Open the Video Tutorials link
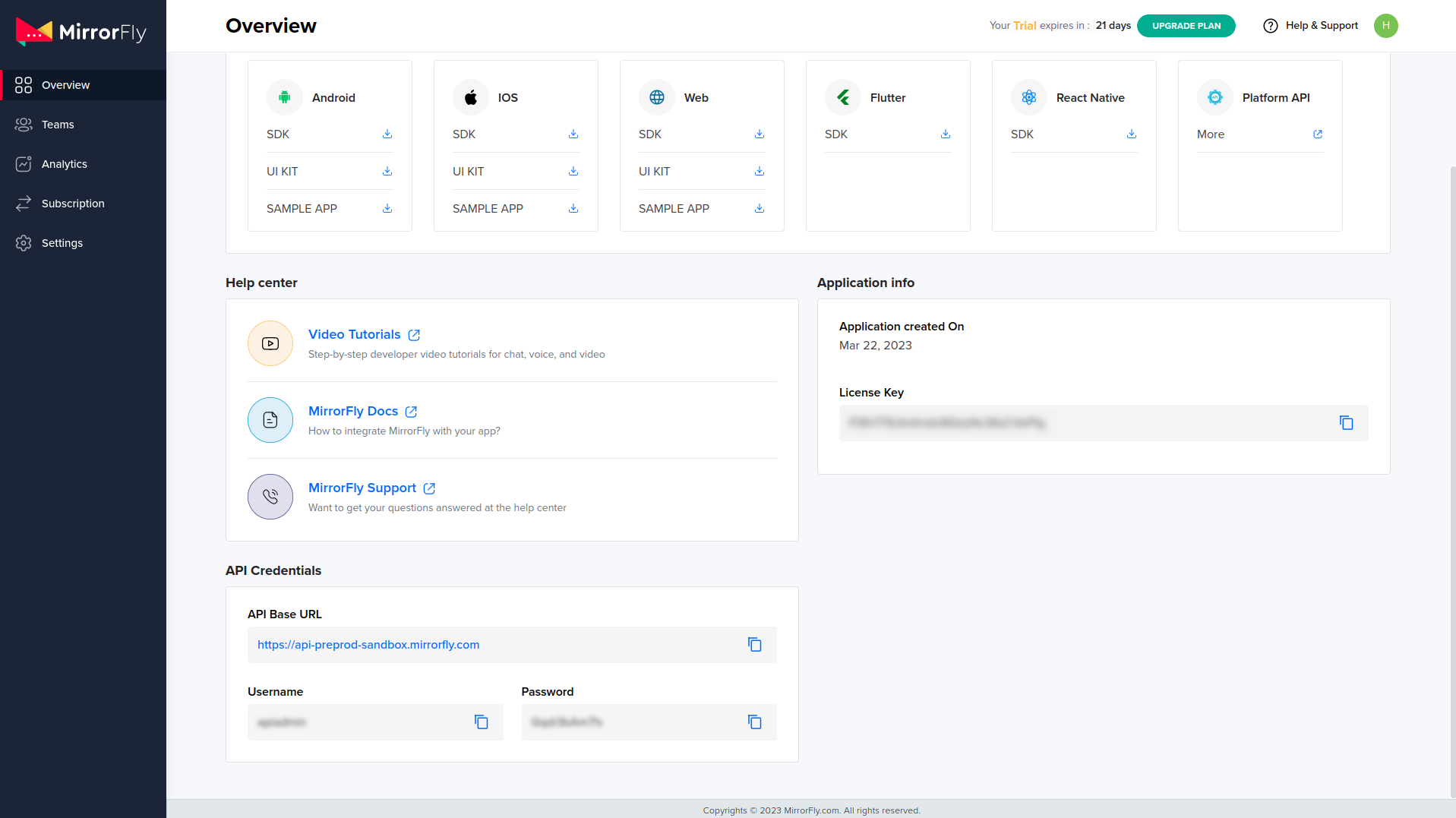Viewport: 1456px width, 818px height. (355, 335)
